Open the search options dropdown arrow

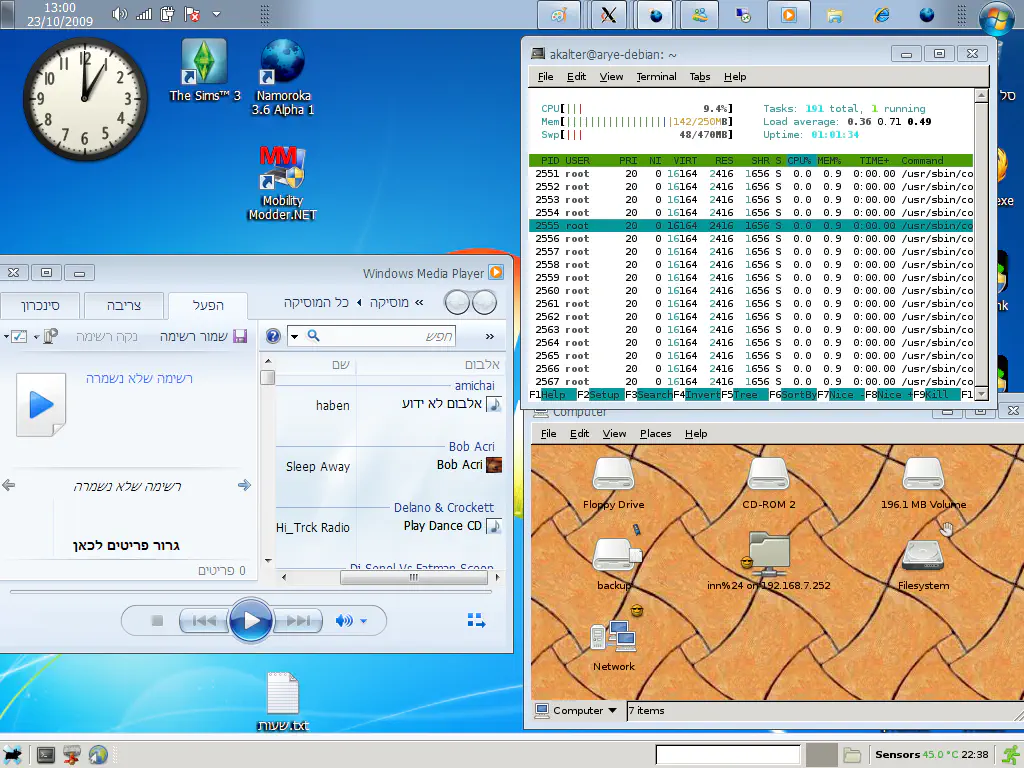tap(294, 337)
